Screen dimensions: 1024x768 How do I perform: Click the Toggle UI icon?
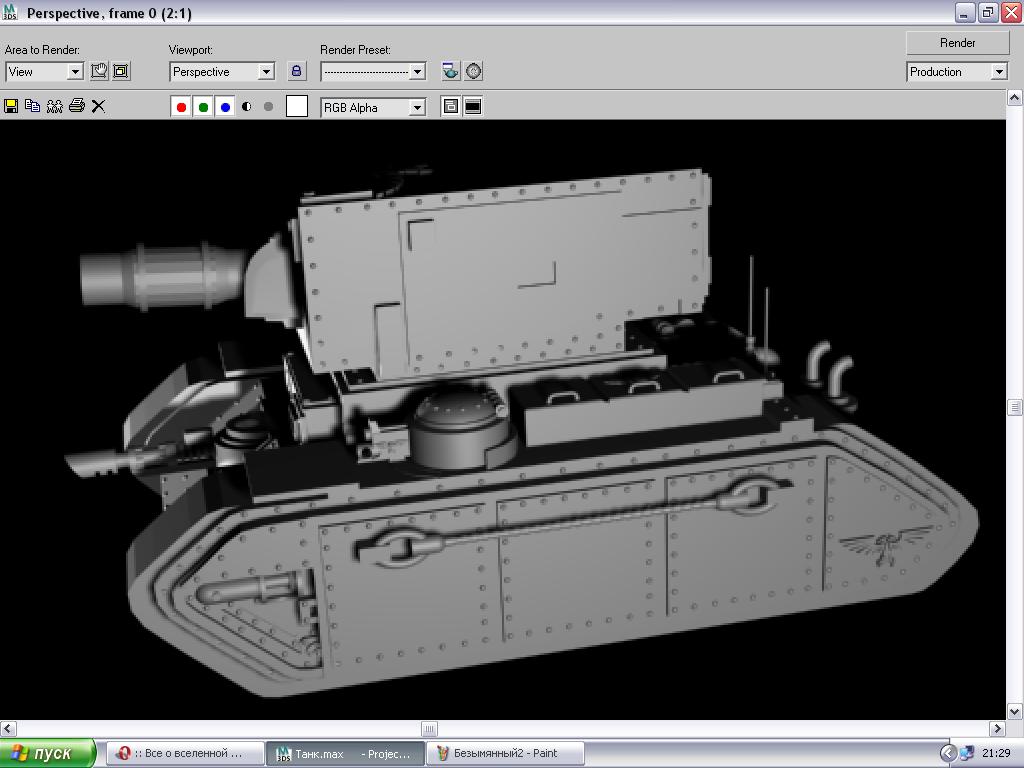[x=473, y=106]
